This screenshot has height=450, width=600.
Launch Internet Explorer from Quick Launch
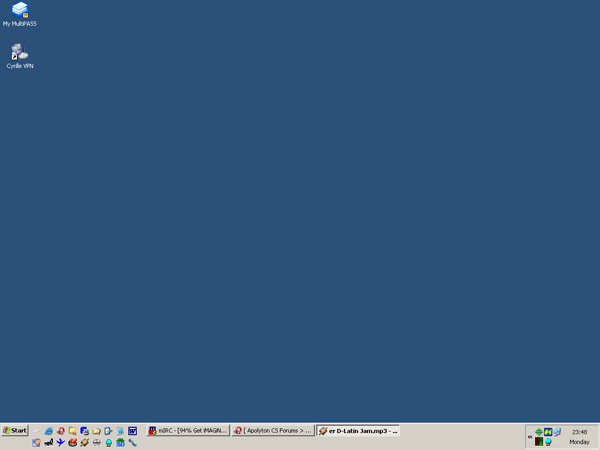(48, 431)
